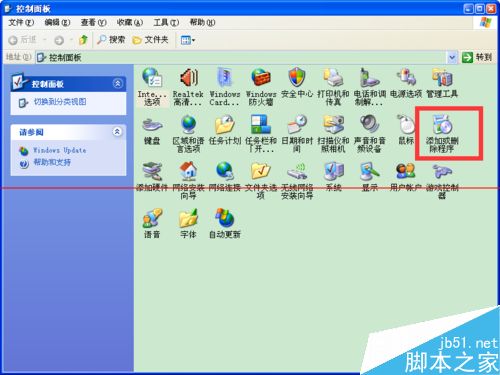Open 安全中心 security center
500x375 pixels.
tap(297, 83)
